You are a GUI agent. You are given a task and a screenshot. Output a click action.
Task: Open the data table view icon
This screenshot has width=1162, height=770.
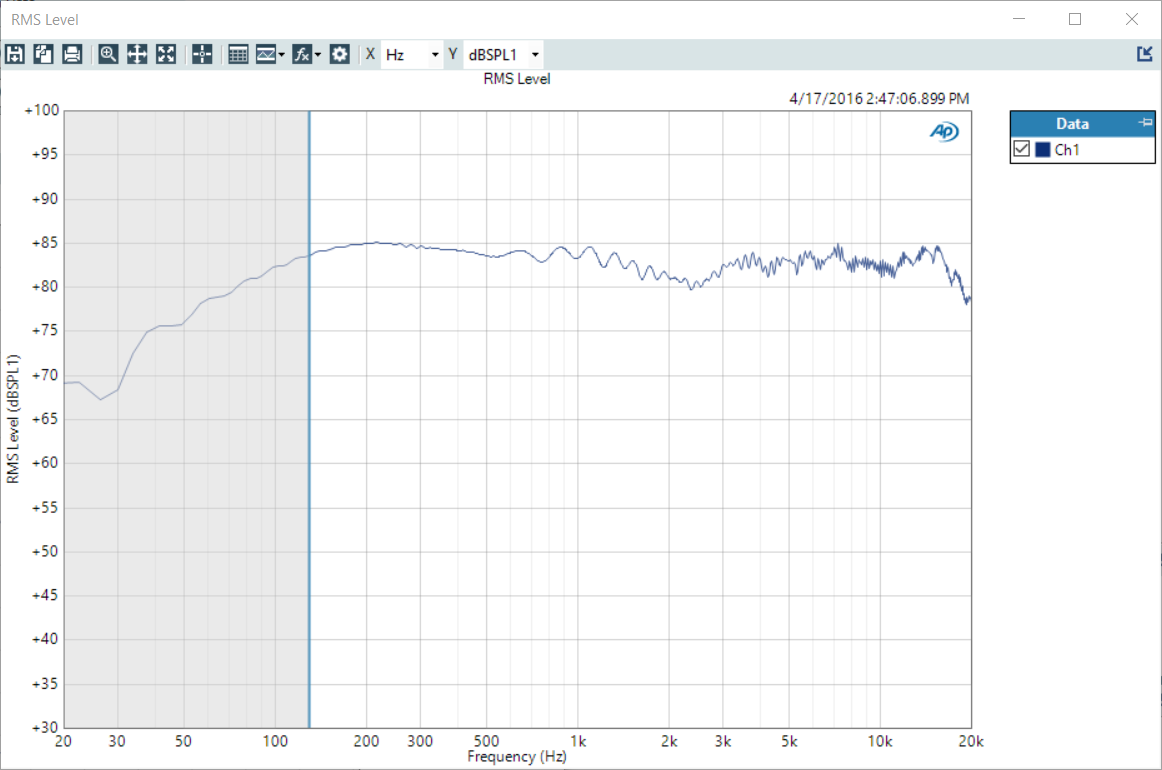(238, 54)
